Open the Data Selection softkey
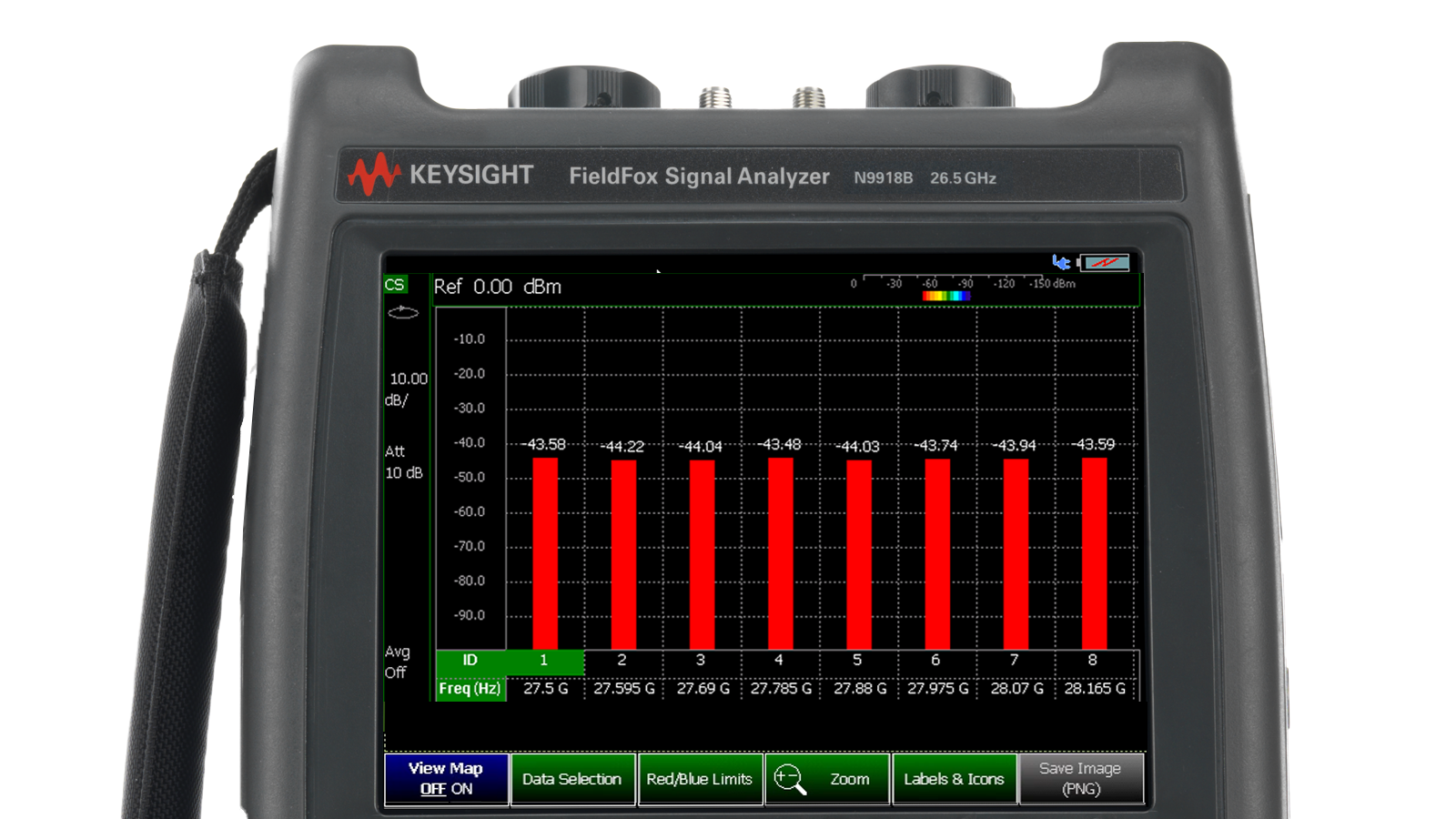Image resolution: width=1456 pixels, height=819 pixels. (x=572, y=779)
